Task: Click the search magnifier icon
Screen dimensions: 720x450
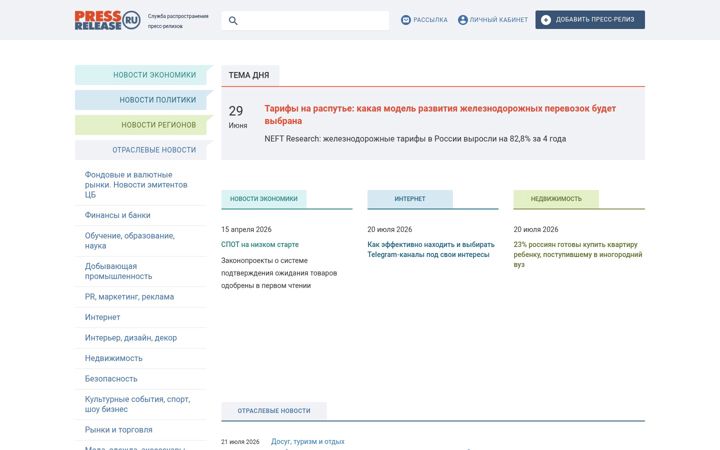Action: 233,21
